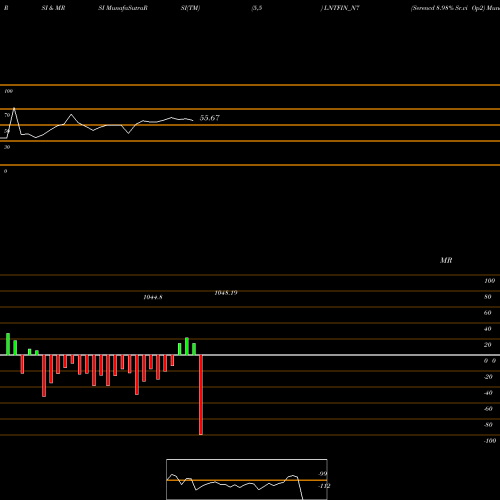The width and height of the screenshot is (500, 500).
Task: Click the RSI value label 55.67
Action: [x=209, y=118]
